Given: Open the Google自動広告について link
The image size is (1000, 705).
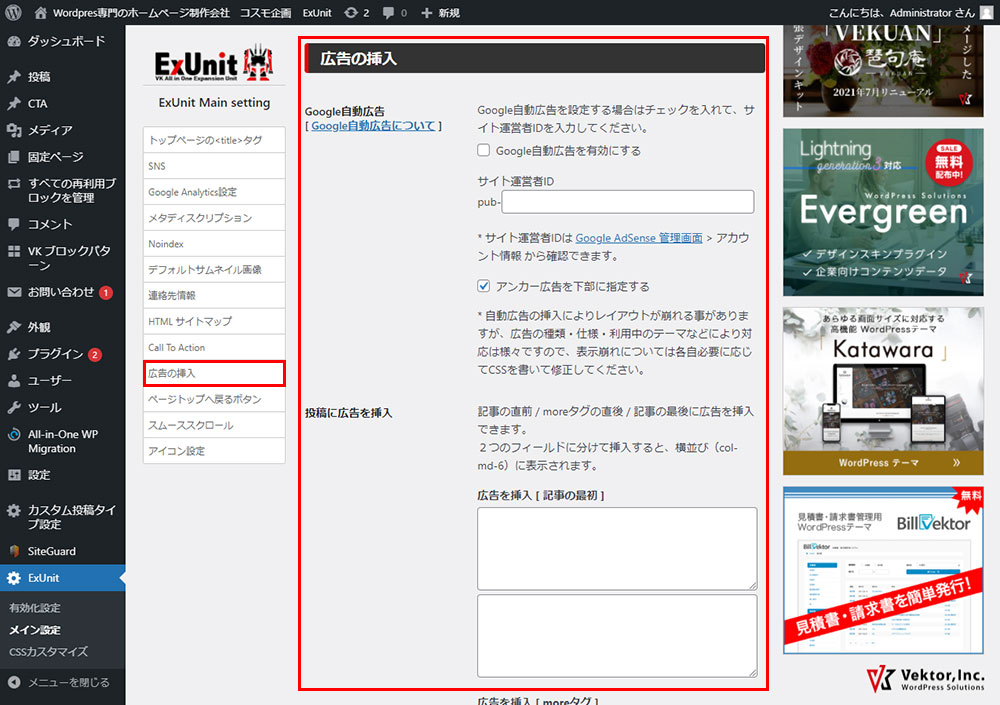Looking at the screenshot, I should pos(372,126).
